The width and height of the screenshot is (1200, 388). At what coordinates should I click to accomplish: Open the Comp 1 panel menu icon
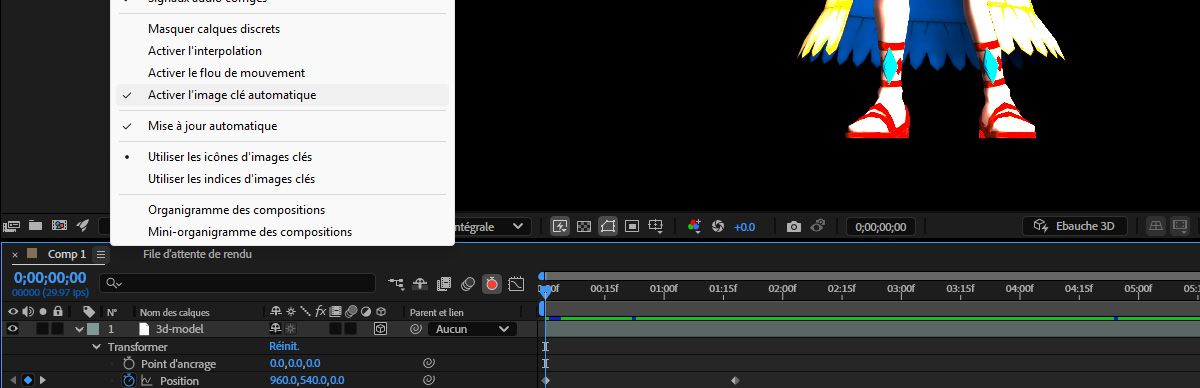click(101, 255)
